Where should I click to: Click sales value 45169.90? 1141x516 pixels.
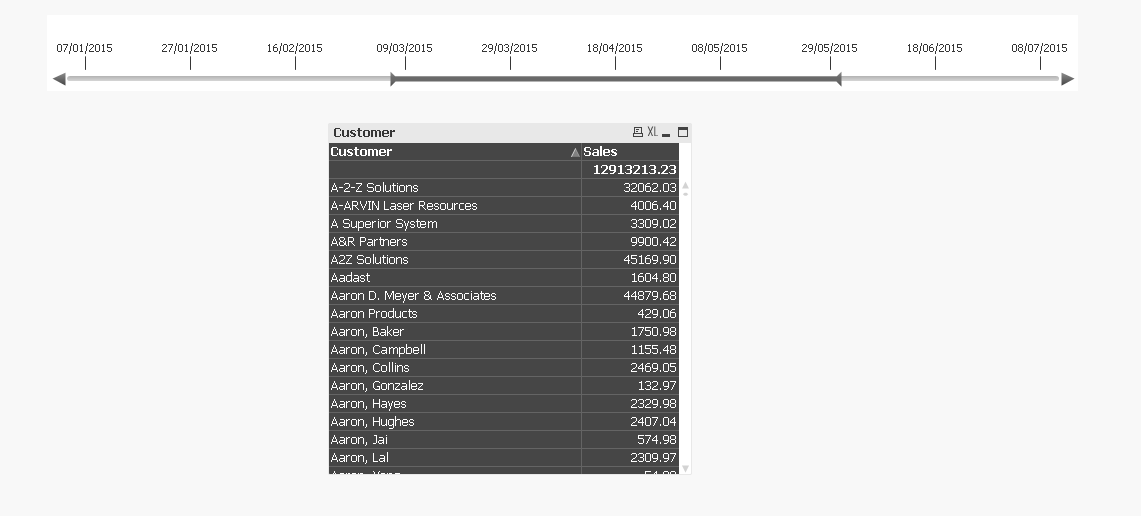point(630,259)
